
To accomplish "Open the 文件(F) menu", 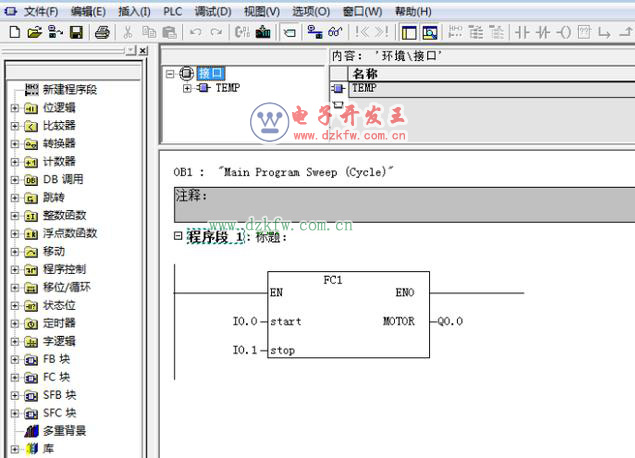I will click(41, 11).
